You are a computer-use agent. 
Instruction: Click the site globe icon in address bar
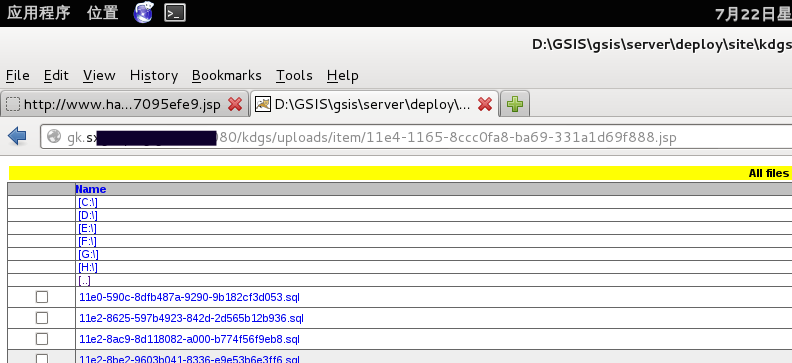pyautogui.click(x=54, y=137)
